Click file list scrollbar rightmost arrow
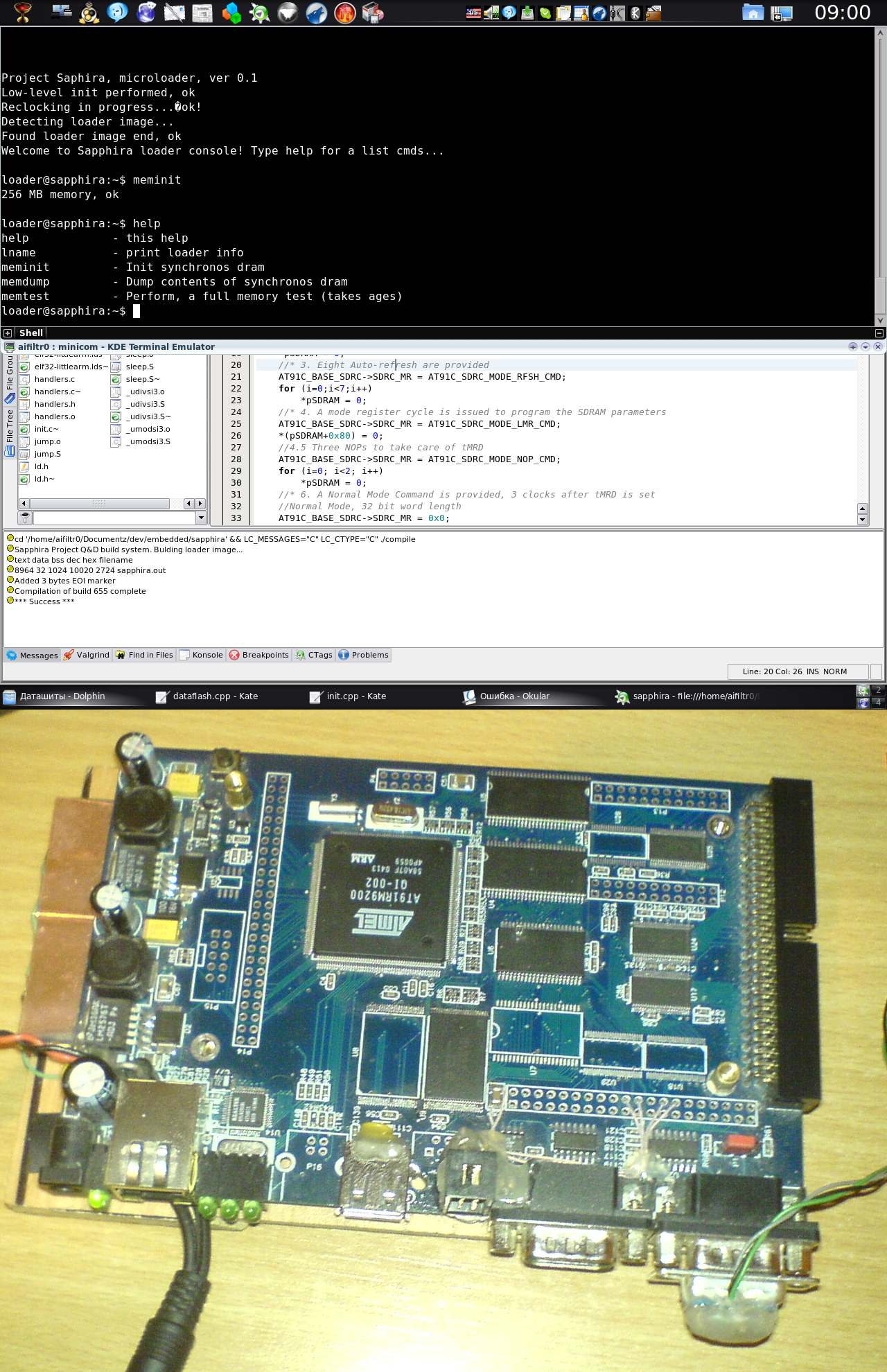The image size is (887, 1372). tap(200, 504)
